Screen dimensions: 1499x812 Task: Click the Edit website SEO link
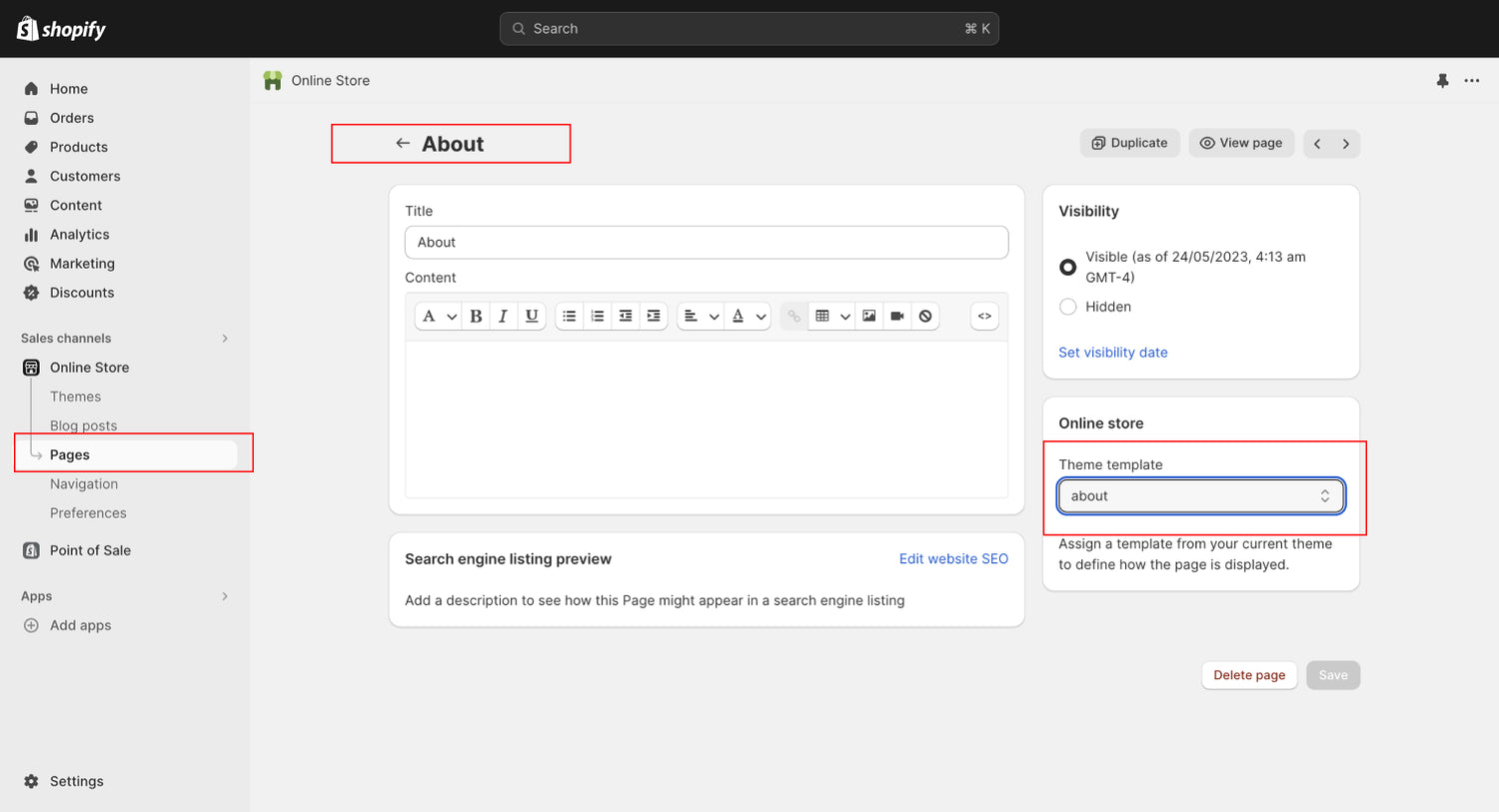pos(953,559)
